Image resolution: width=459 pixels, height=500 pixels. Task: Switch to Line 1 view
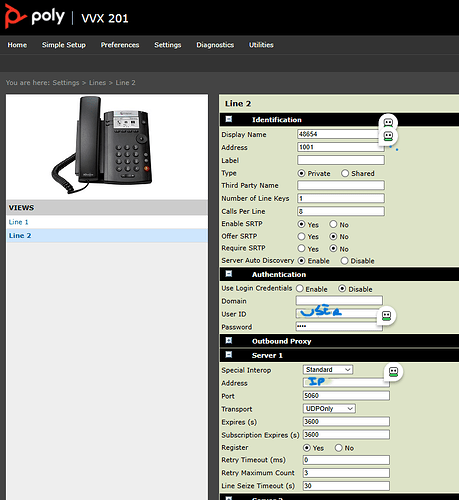pyautogui.click(x=19, y=222)
